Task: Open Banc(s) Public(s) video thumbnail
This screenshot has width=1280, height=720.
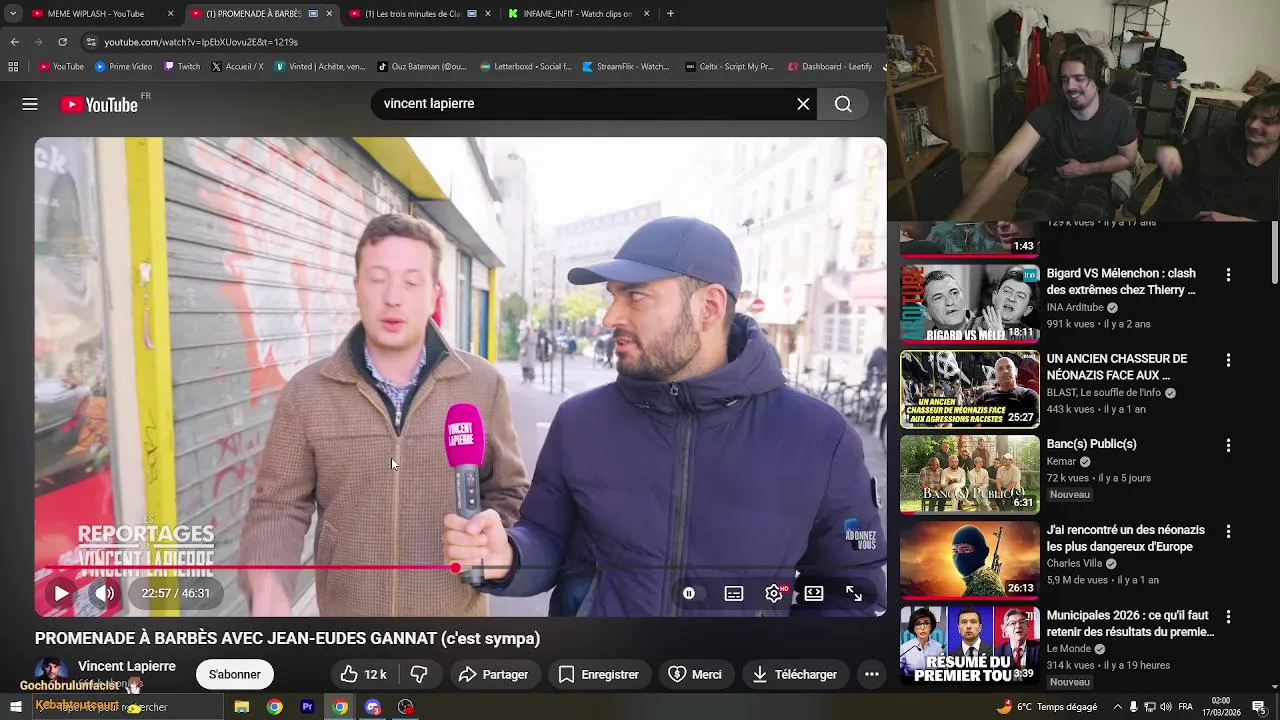Action: point(970,474)
